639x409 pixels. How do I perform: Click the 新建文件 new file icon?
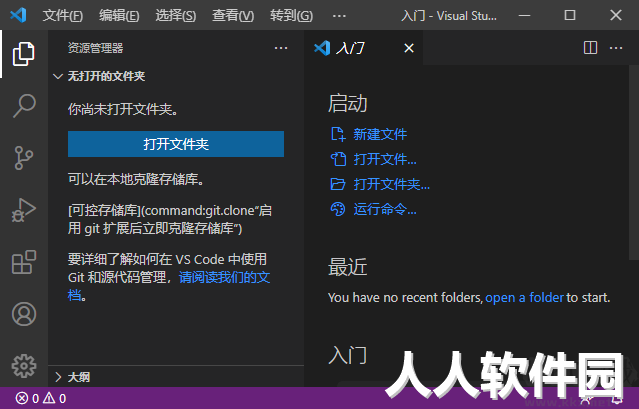[338, 134]
